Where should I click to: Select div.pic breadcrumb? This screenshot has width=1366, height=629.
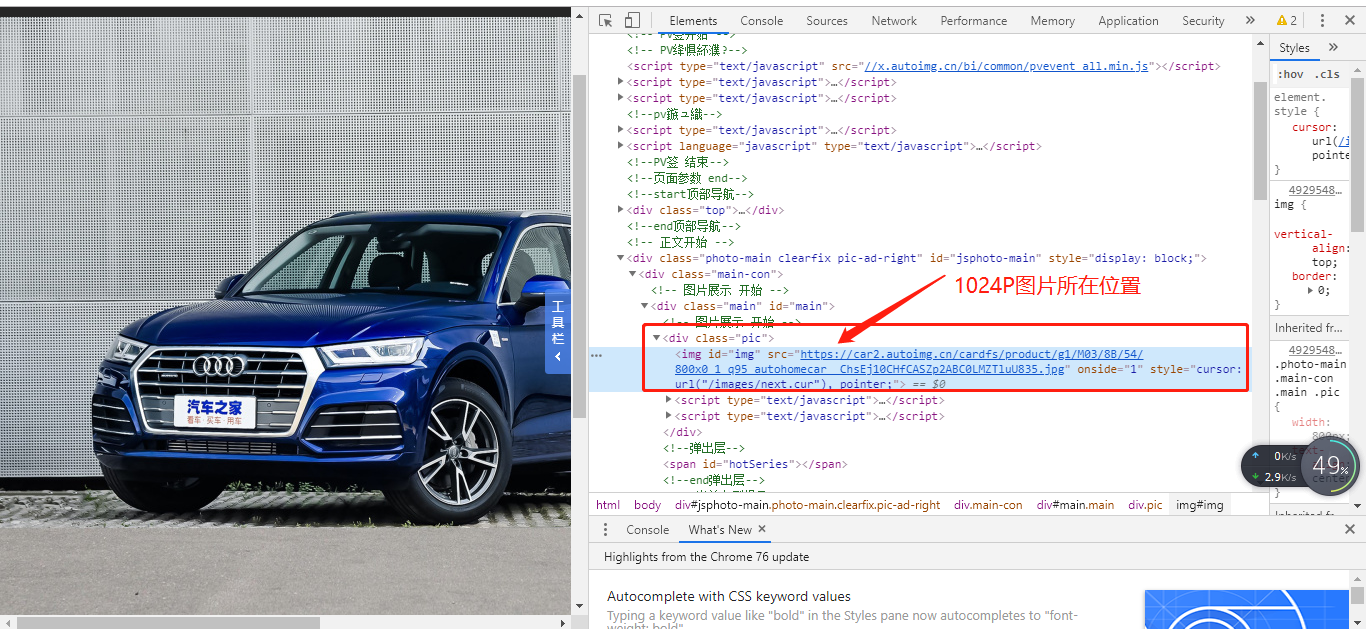pos(1145,505)
